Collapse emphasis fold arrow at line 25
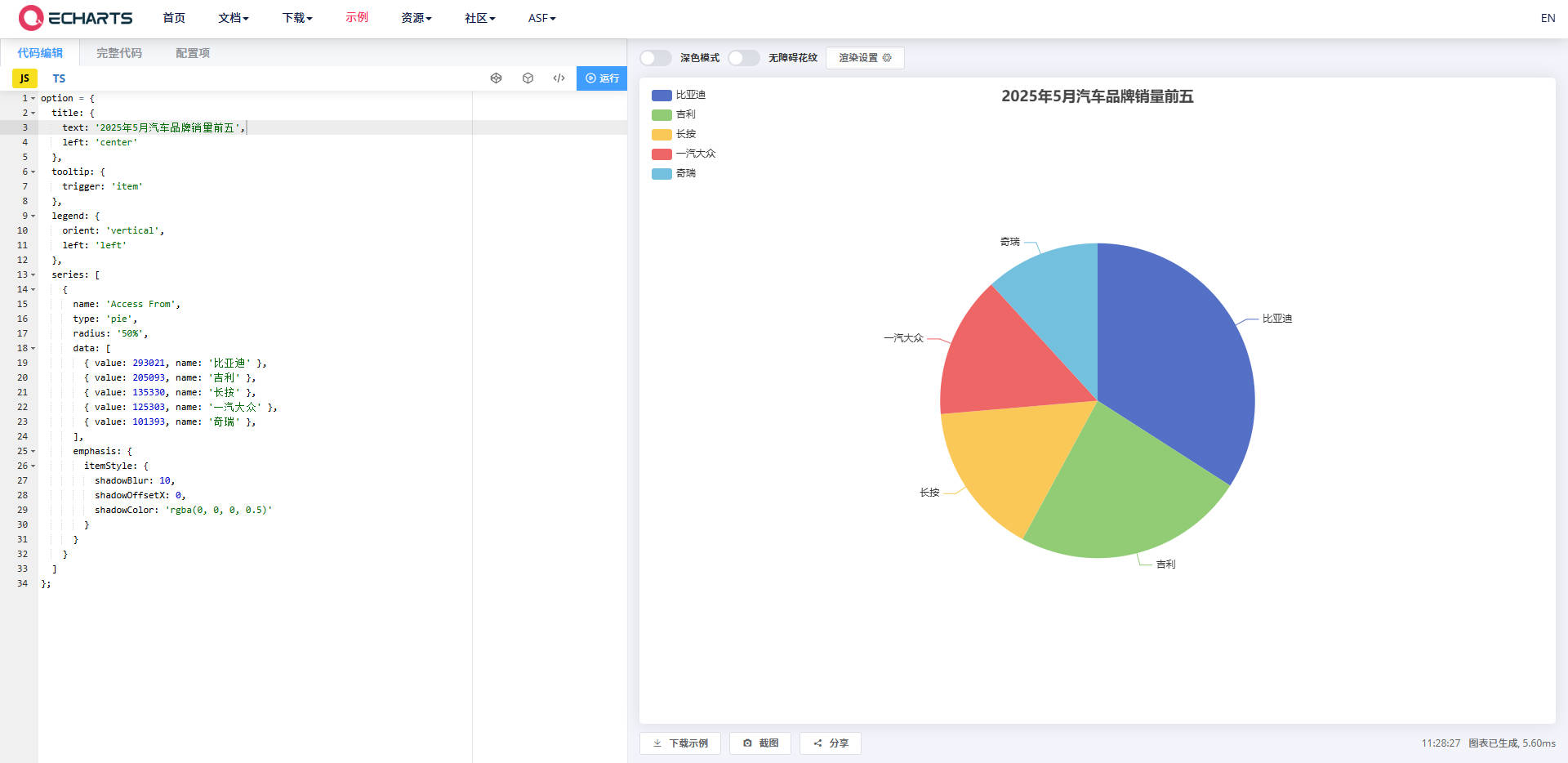This screenshot has height=763, width=1568. click(33, 451)
